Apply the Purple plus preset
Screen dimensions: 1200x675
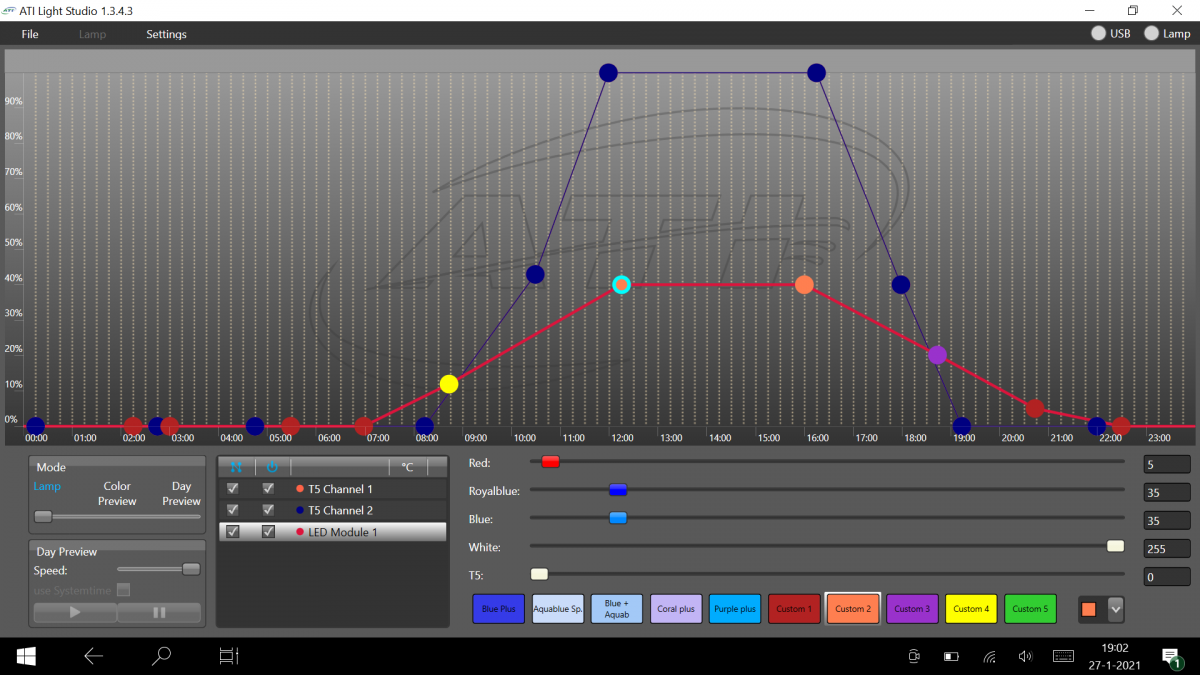click(735, 609)
